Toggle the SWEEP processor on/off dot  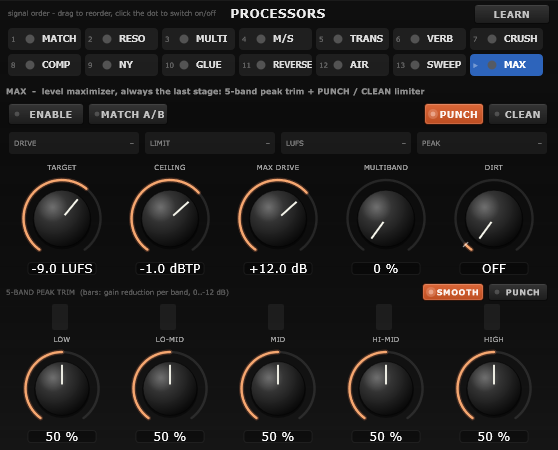point(415,65)
